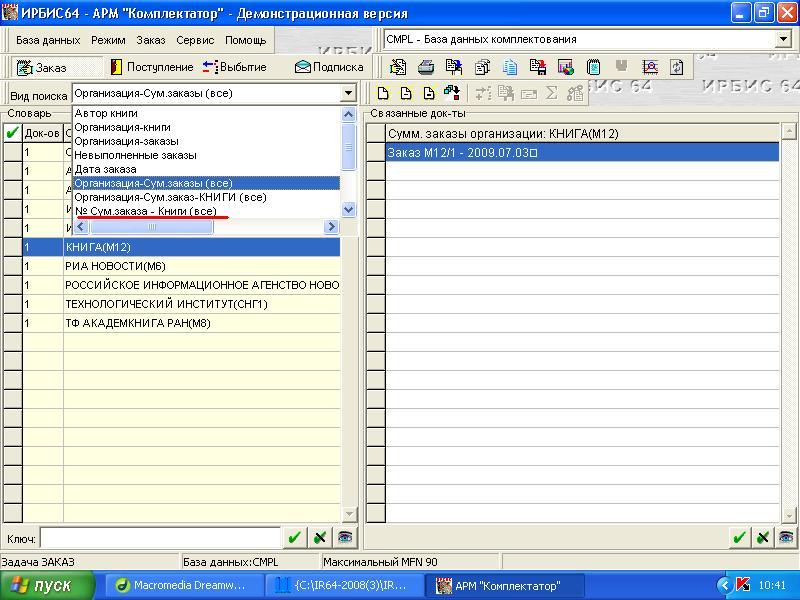800x600 pixels.
Task: Collapse the Вид поиска dropdown arrow
Action: (348, 94)
